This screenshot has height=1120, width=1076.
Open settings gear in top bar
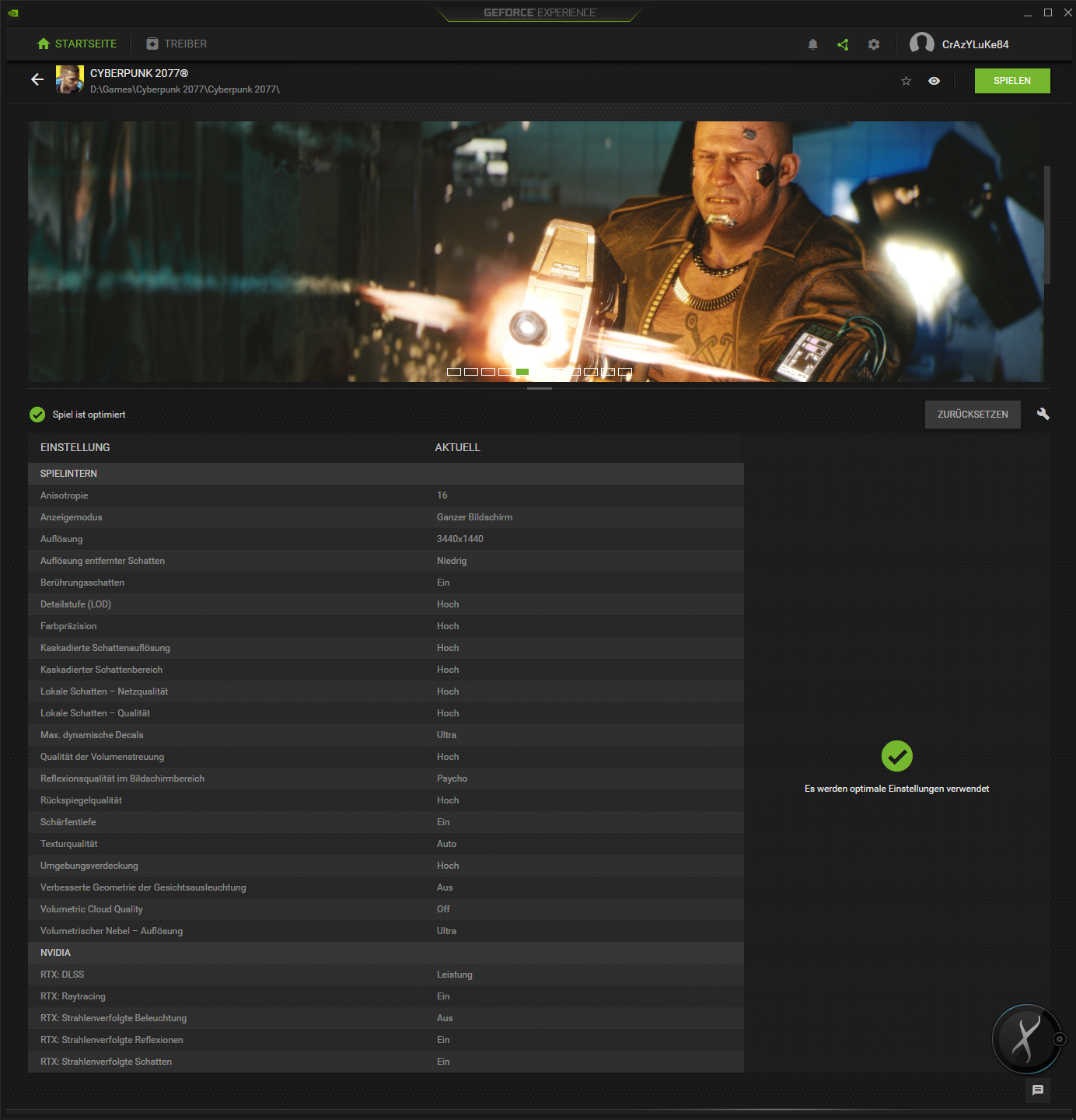tap(874, 44)
